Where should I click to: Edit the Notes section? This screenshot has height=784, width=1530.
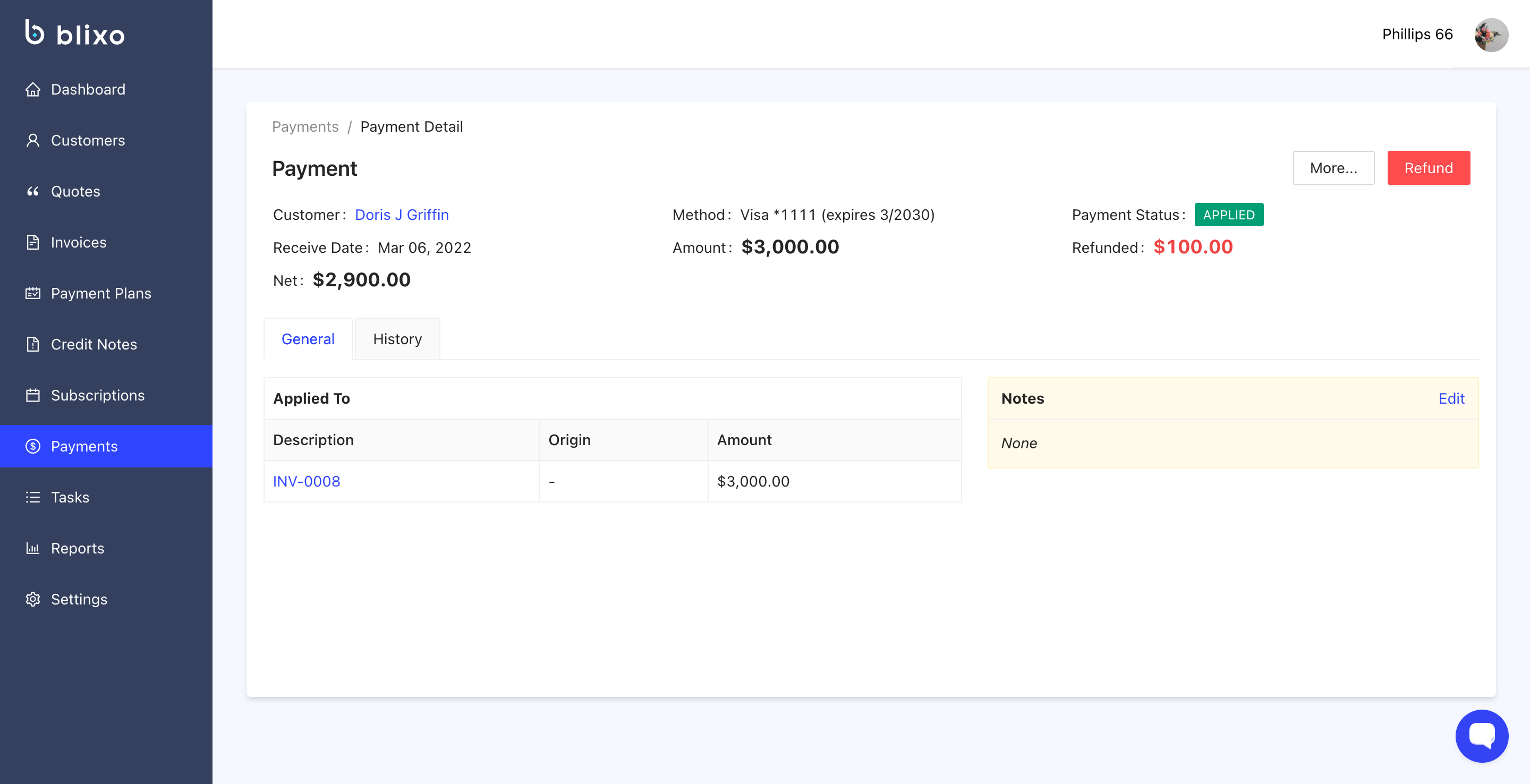click(1451, 398)
